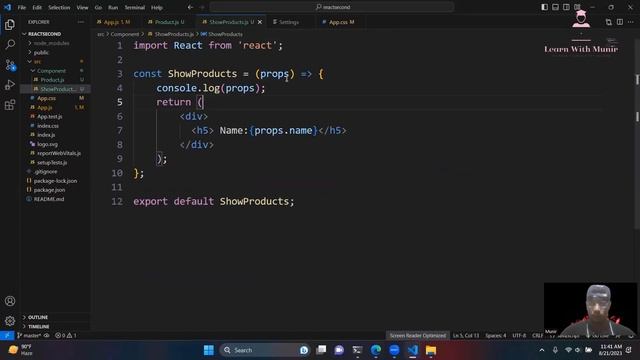Open the Windows Start button
Screen dimensions: 640x360
[209, 350]
